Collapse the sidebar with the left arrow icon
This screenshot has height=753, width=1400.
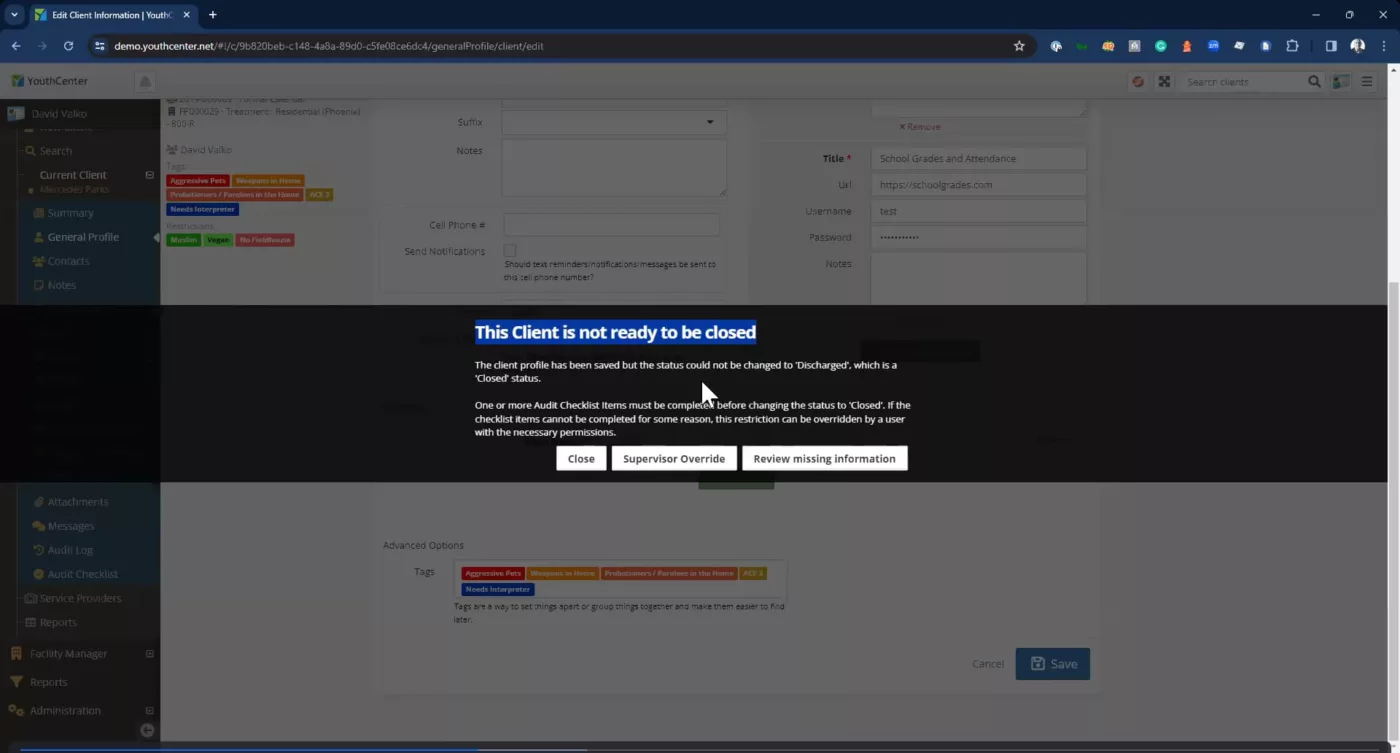point(147,730)
